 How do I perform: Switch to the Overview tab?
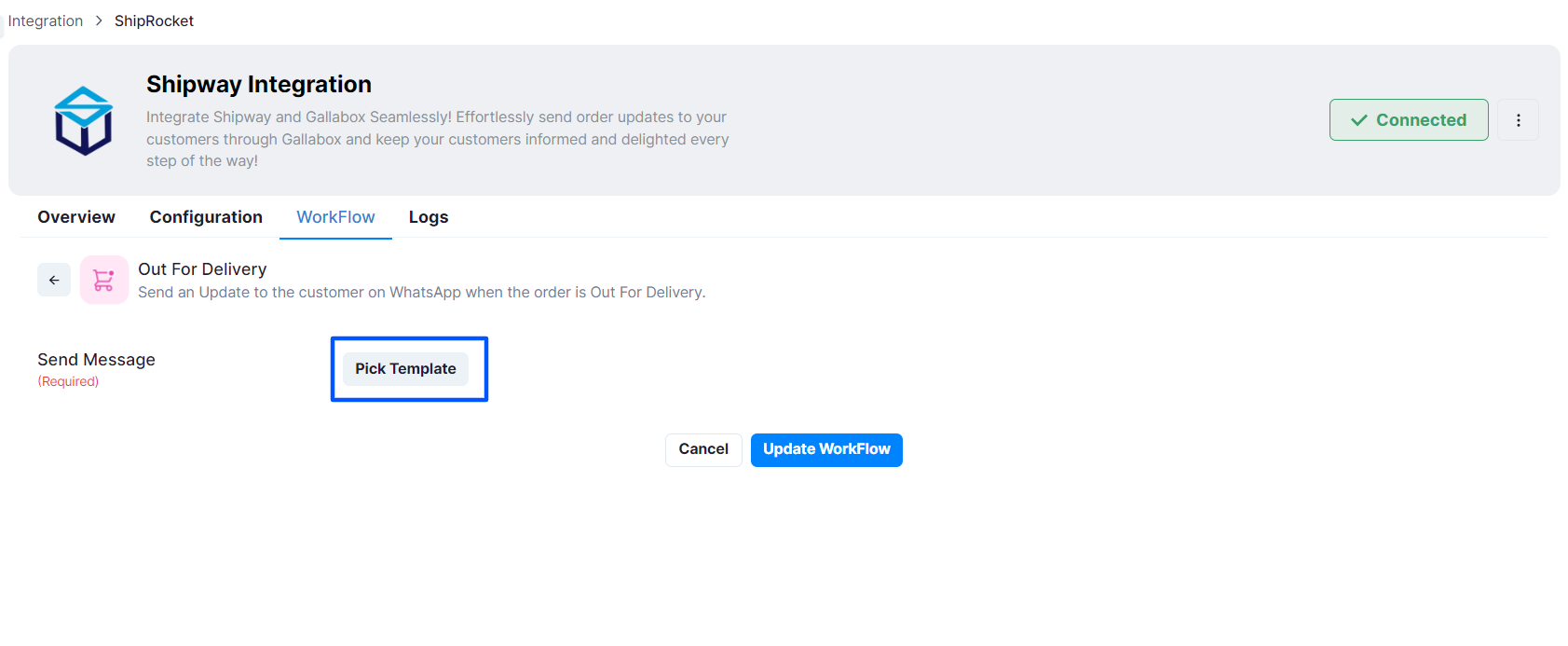(x=76, y=217)
